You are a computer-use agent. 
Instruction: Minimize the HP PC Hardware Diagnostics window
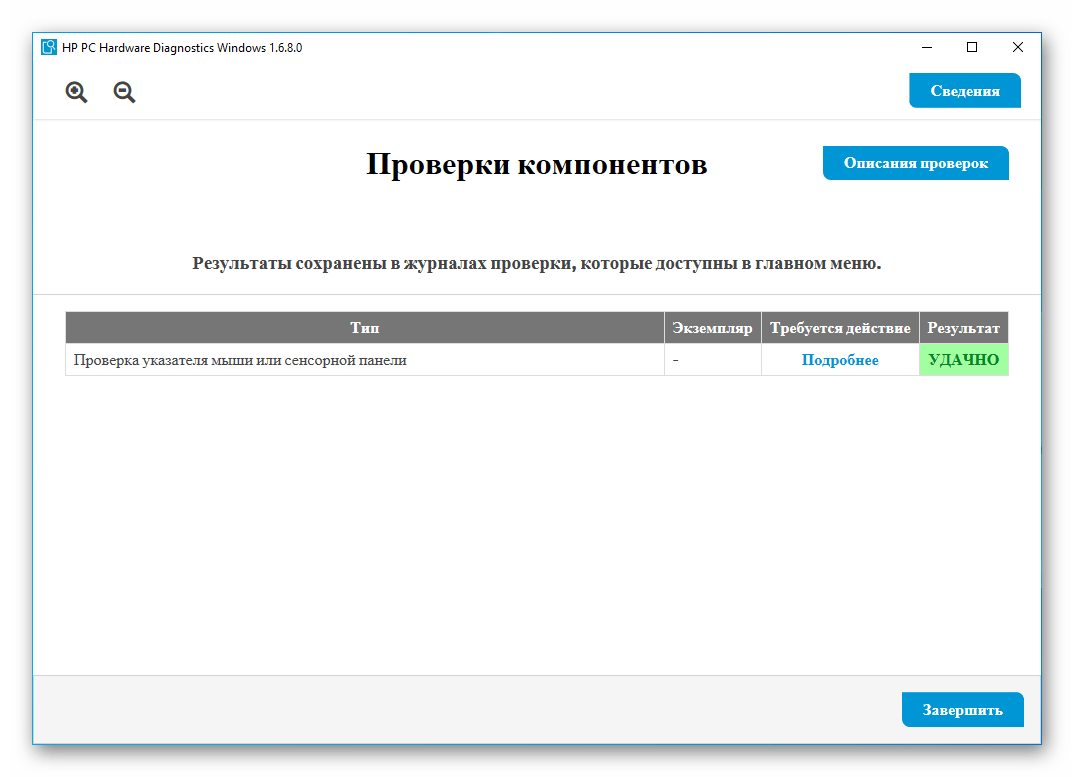pyautogui.click(x=925, y=47)
